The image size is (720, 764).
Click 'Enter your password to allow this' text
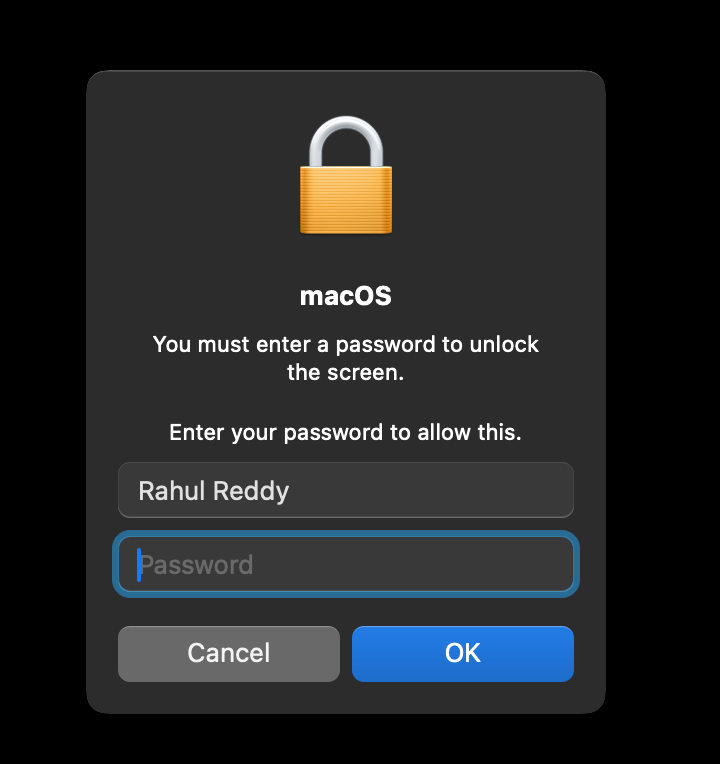(345, 433)
